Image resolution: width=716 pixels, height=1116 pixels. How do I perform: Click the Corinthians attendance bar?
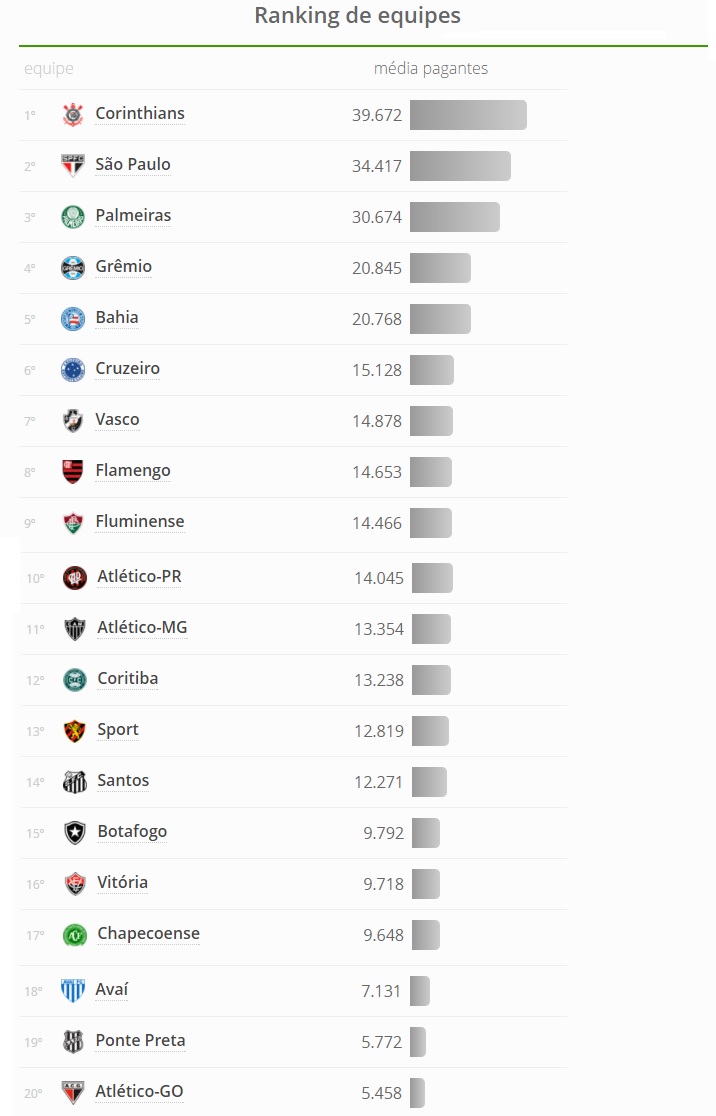pos(468,115)
